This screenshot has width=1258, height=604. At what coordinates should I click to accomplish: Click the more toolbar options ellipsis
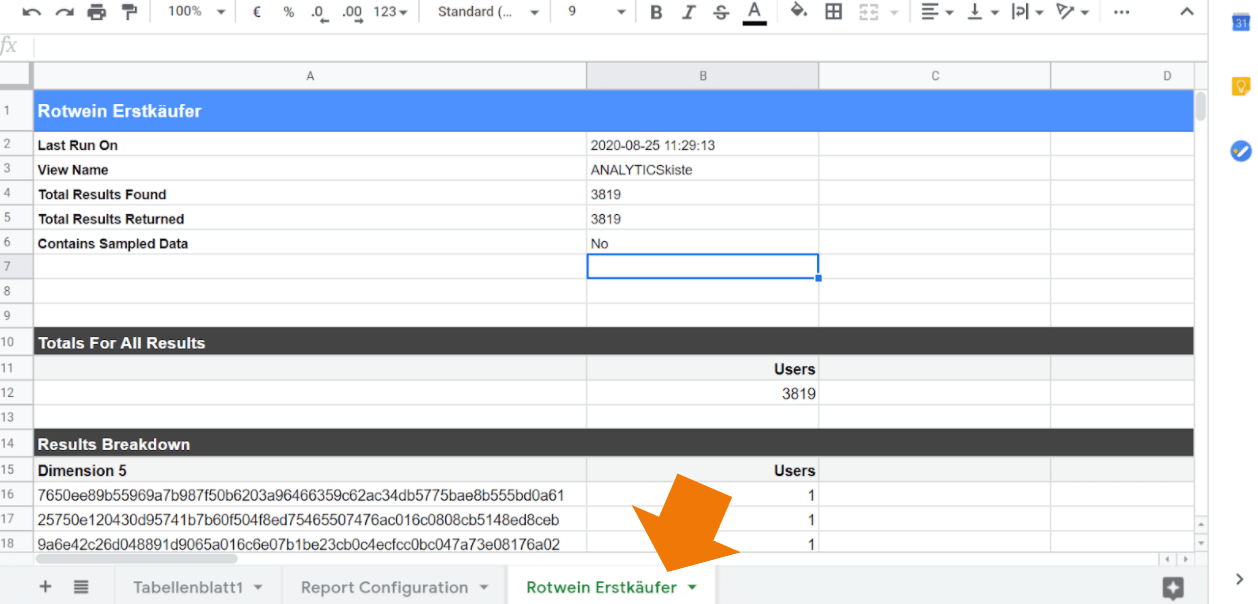1122,12
